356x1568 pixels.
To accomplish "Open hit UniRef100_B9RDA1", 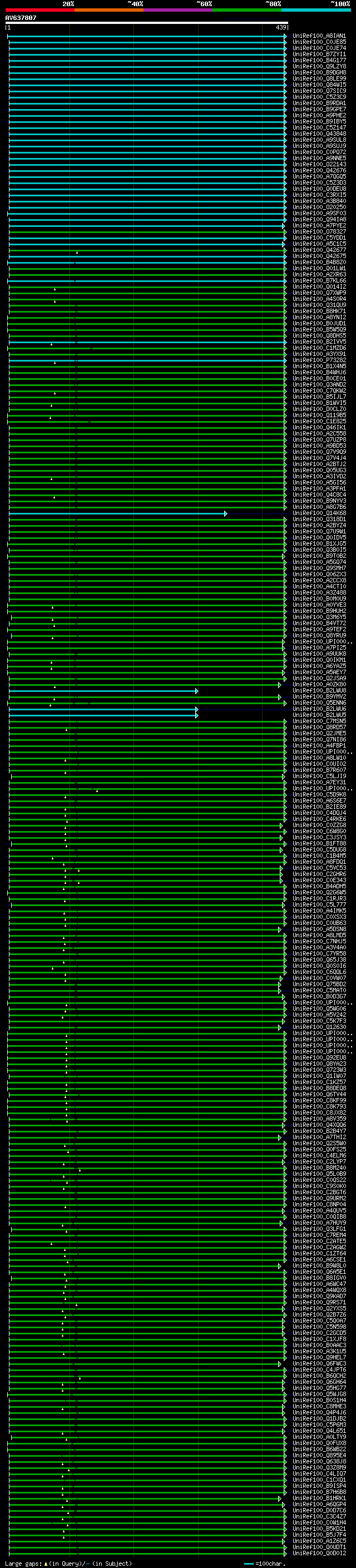I will tap(319, 103).
